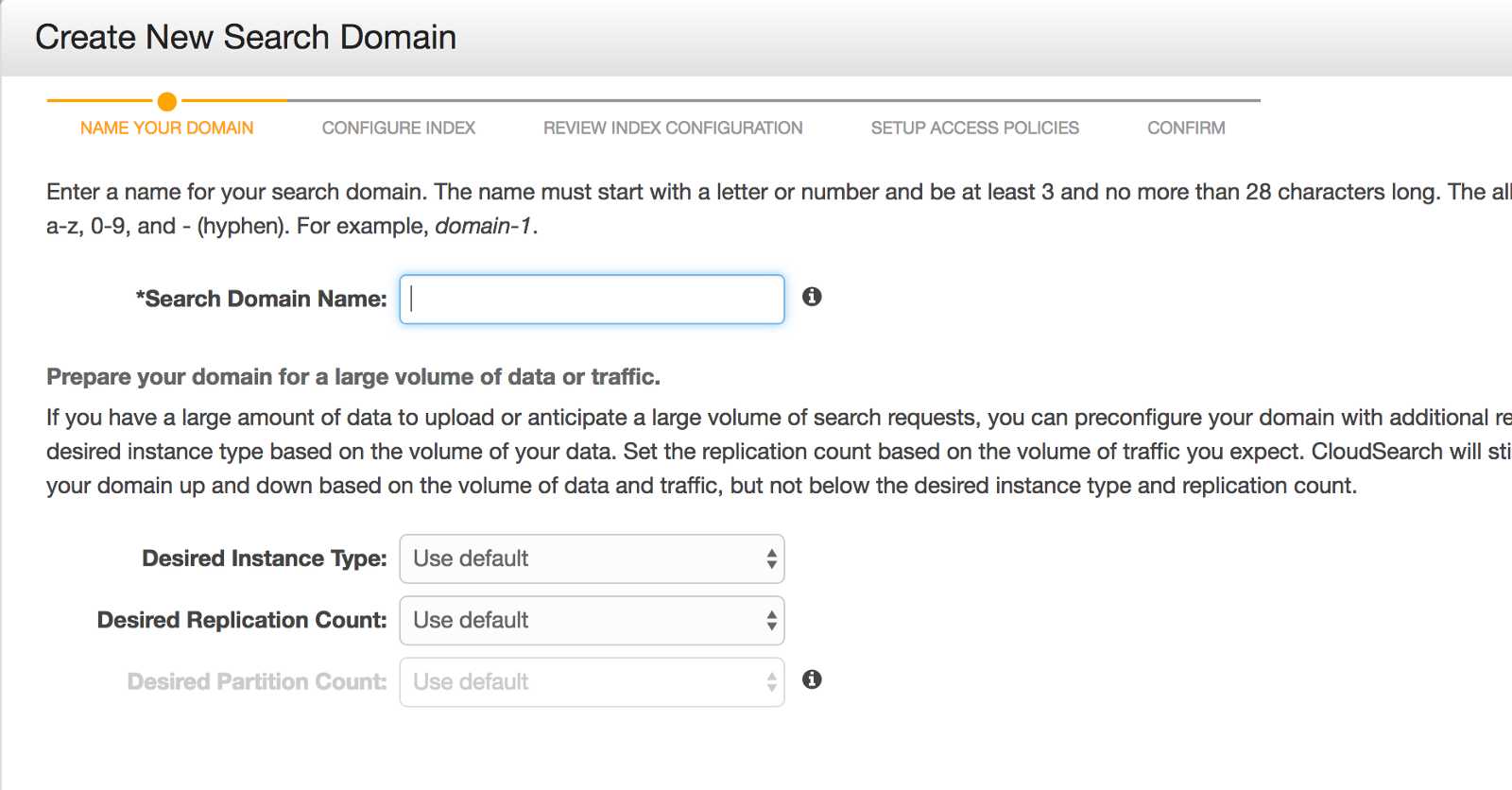Switch to the Confirm step
Viewport: 1512px width, 790px height.
(1186, 128)
